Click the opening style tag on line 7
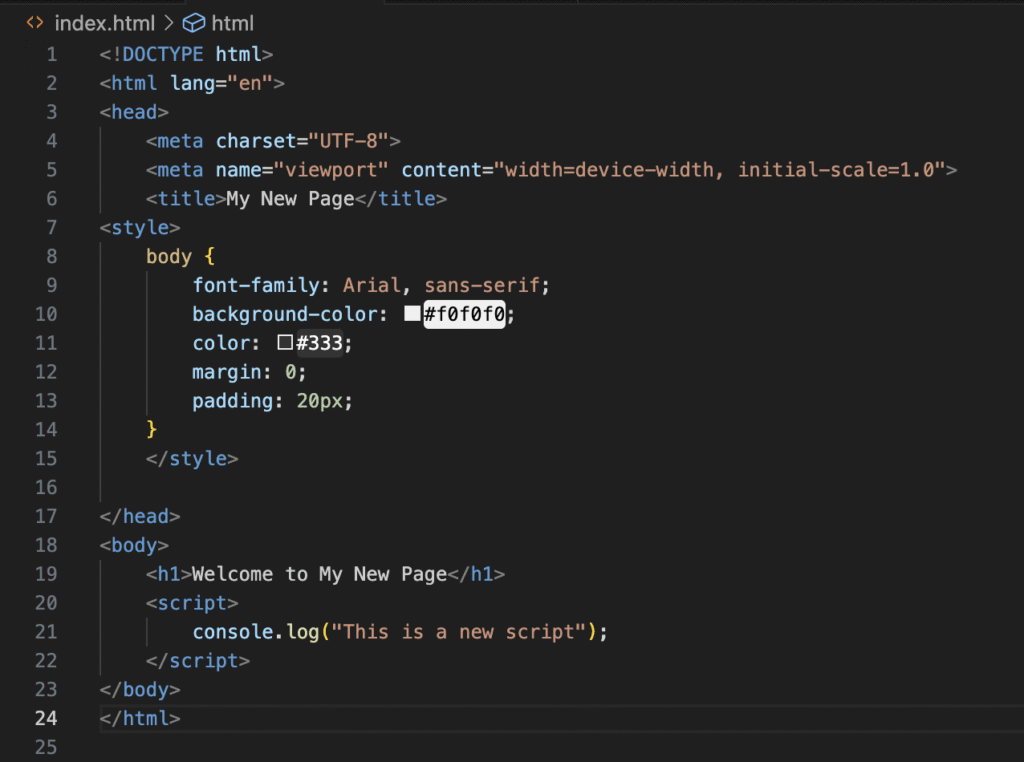Viewport: 1024px width, 762px height. (140, 228)
